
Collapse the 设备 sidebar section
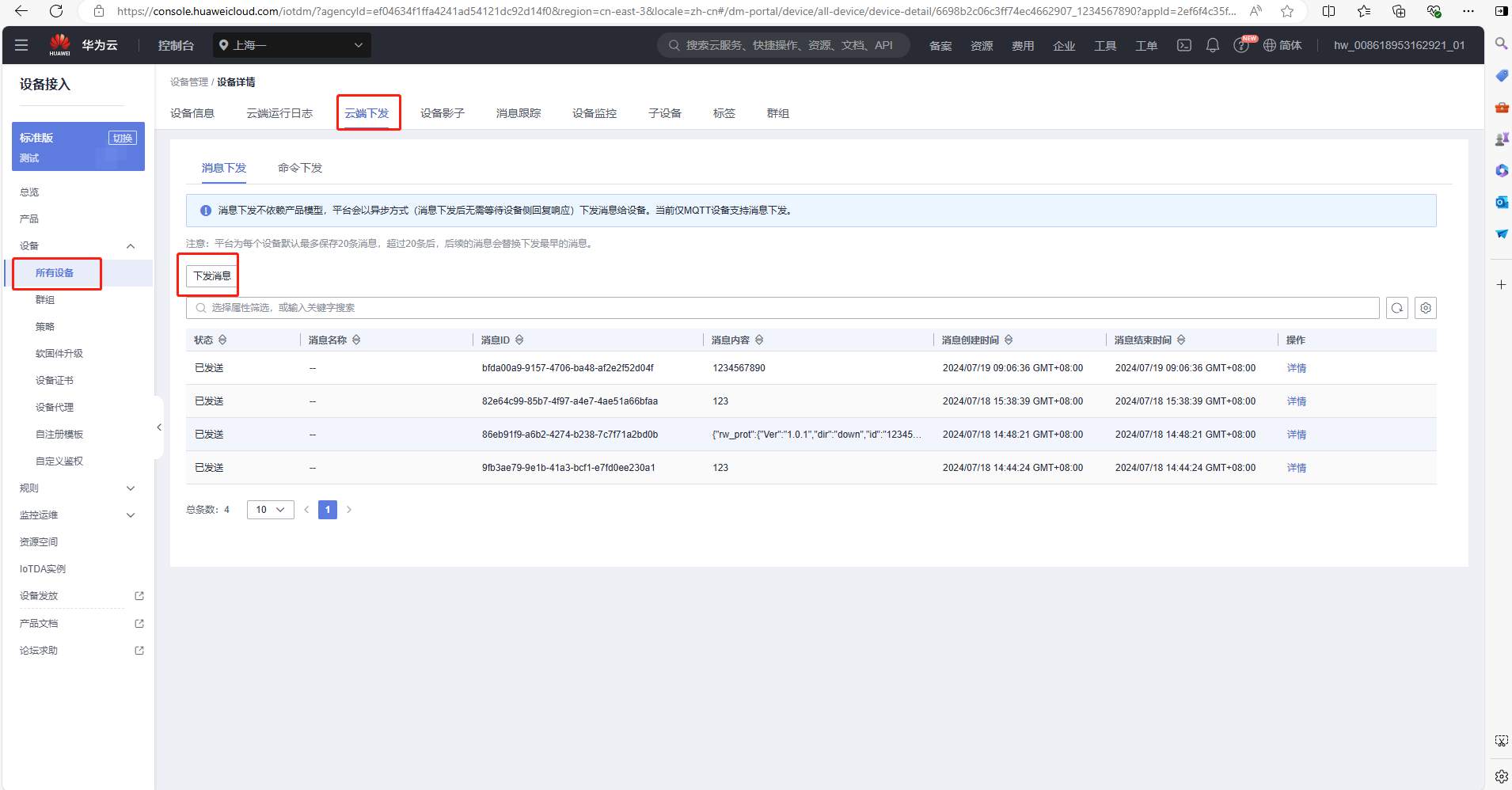point(131,246)
